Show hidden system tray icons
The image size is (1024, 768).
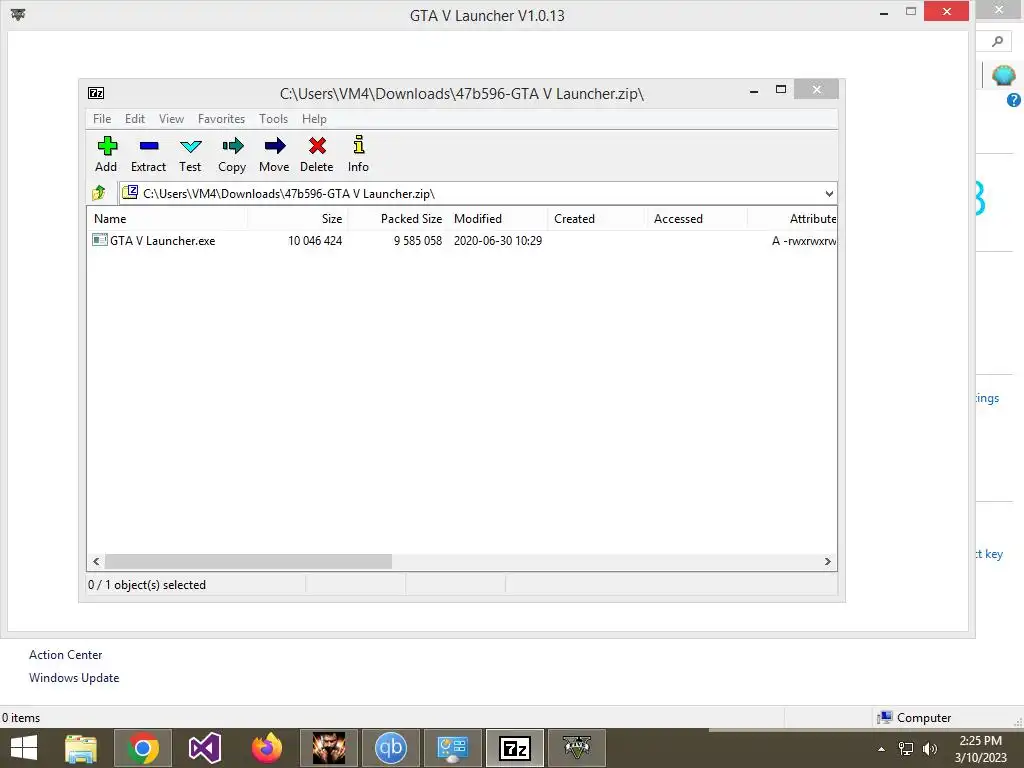(882, 749)
